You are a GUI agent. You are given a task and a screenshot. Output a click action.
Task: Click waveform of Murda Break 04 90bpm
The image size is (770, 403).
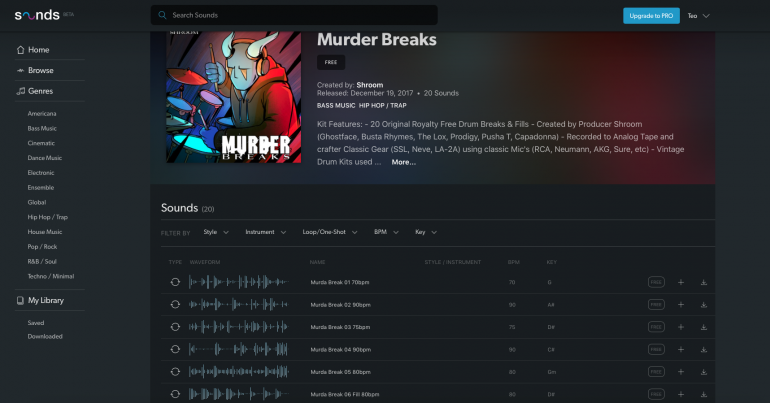point(239,349)
